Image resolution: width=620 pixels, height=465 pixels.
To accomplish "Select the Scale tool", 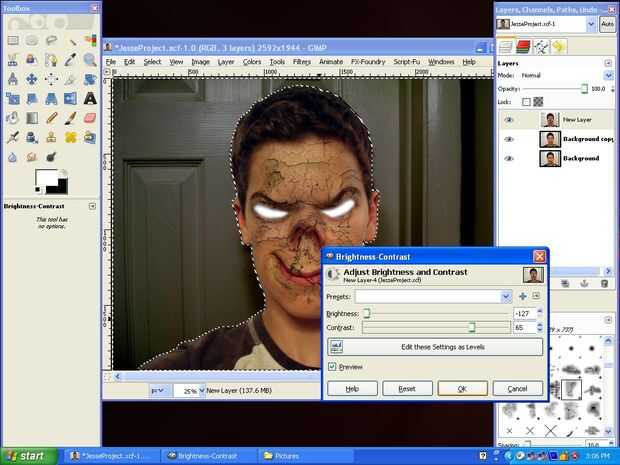I will pyautogui.click(x=13, y=98).
